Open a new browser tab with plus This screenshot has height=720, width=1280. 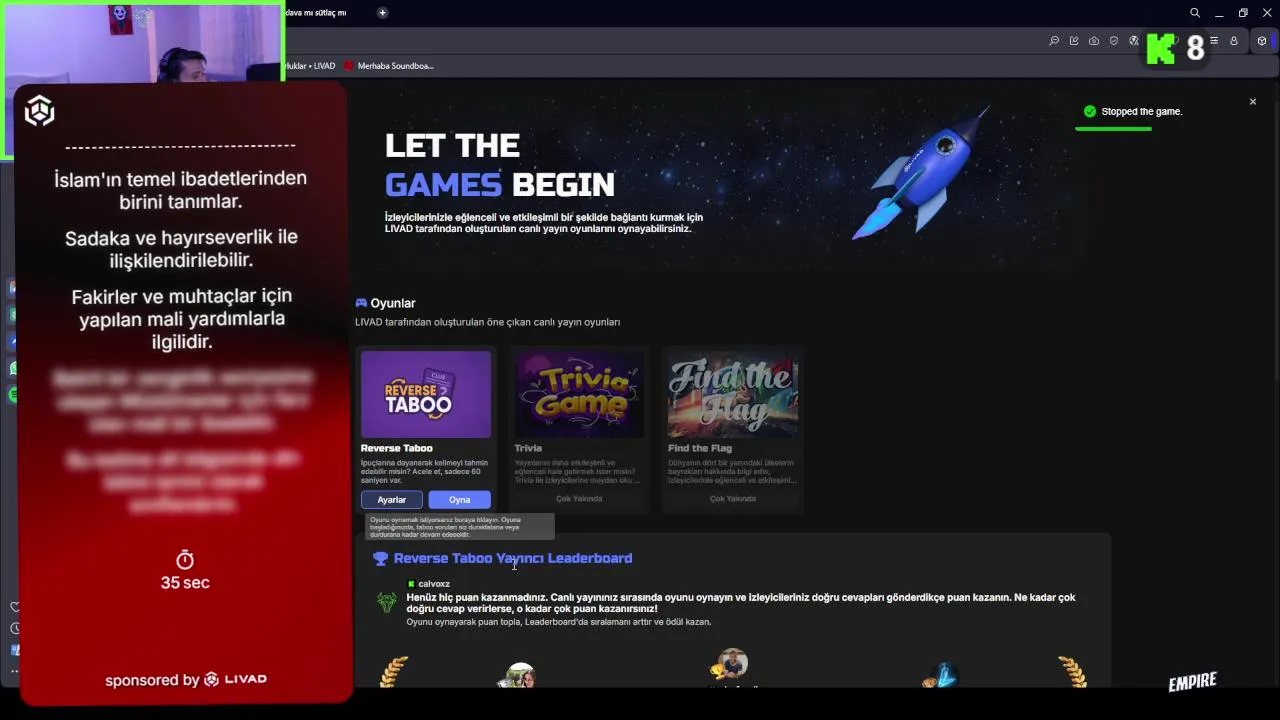[x=382, y=13]
